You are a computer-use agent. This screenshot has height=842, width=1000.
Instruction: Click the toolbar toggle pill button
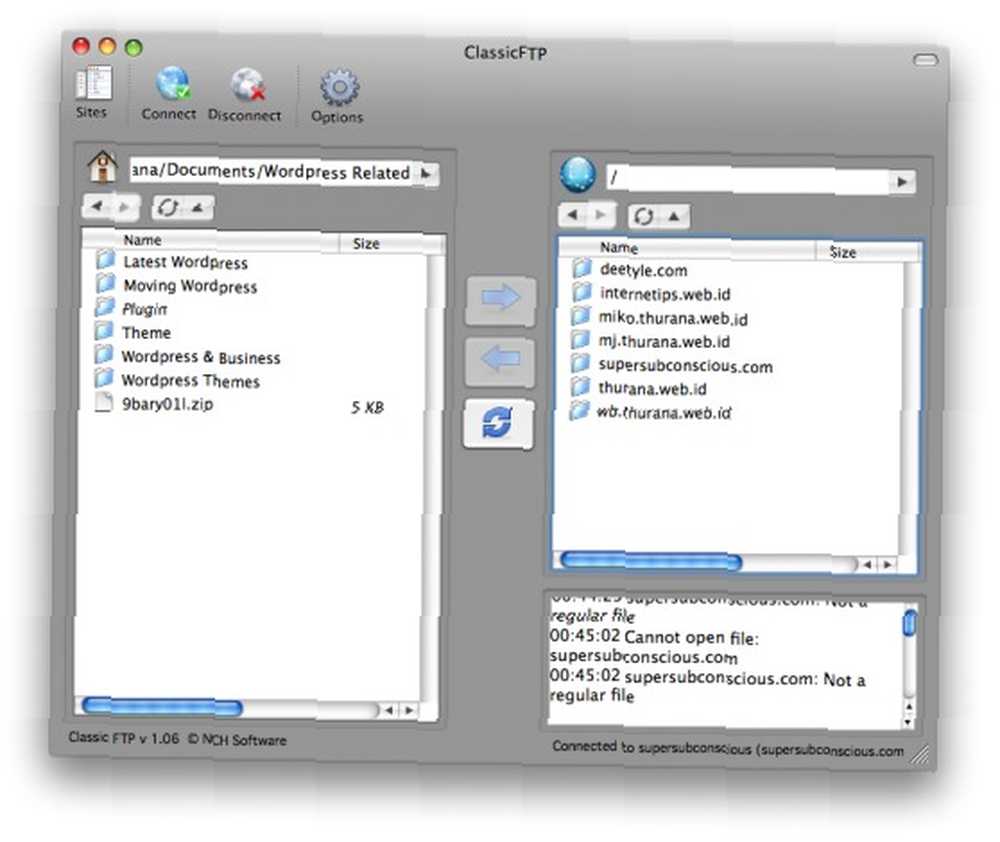coord(925,59)
